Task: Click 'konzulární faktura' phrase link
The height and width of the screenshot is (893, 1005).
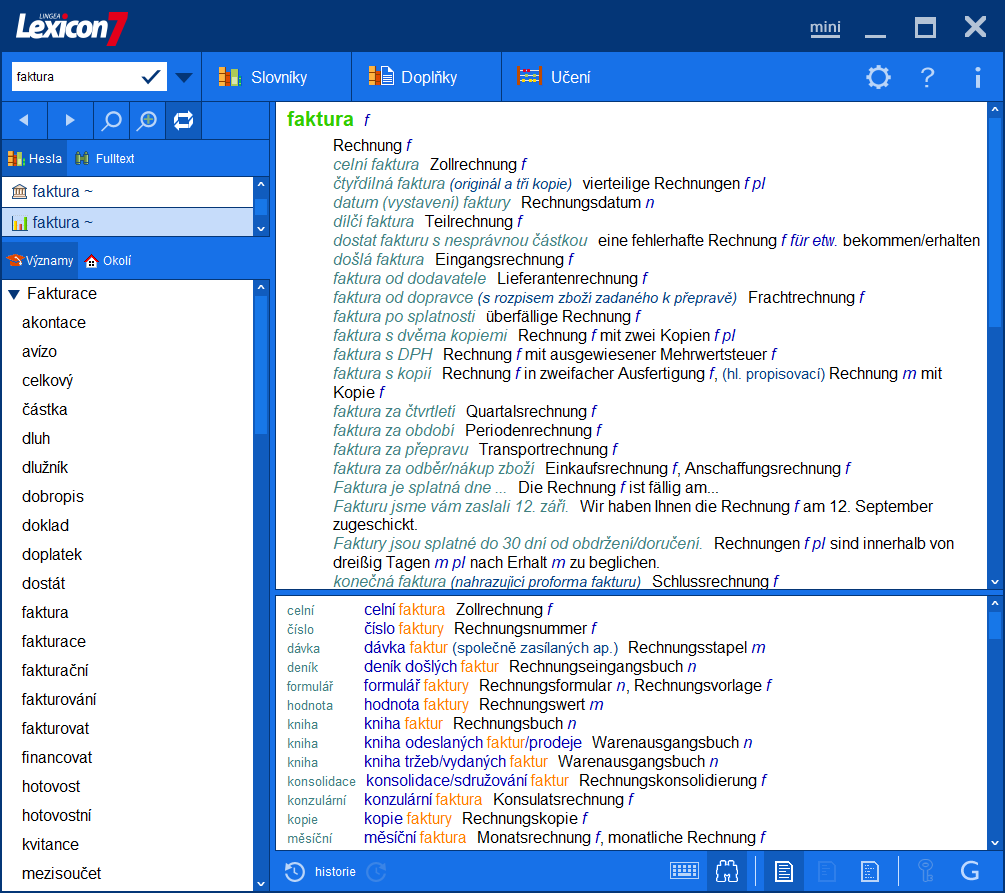Action: [x=423, y=800]
